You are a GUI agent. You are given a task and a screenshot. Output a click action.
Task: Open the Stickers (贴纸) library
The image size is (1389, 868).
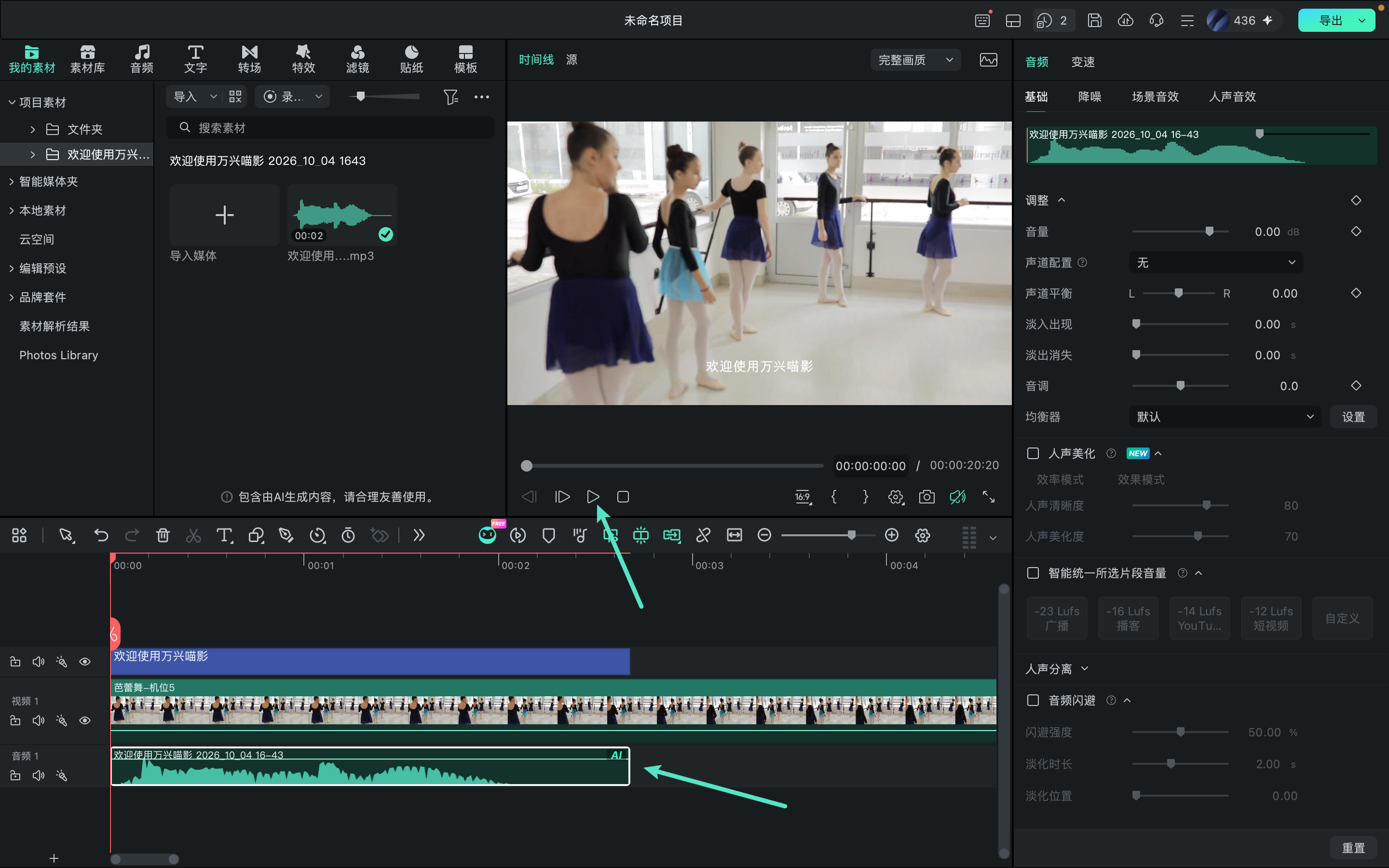(x=411, y=59)
